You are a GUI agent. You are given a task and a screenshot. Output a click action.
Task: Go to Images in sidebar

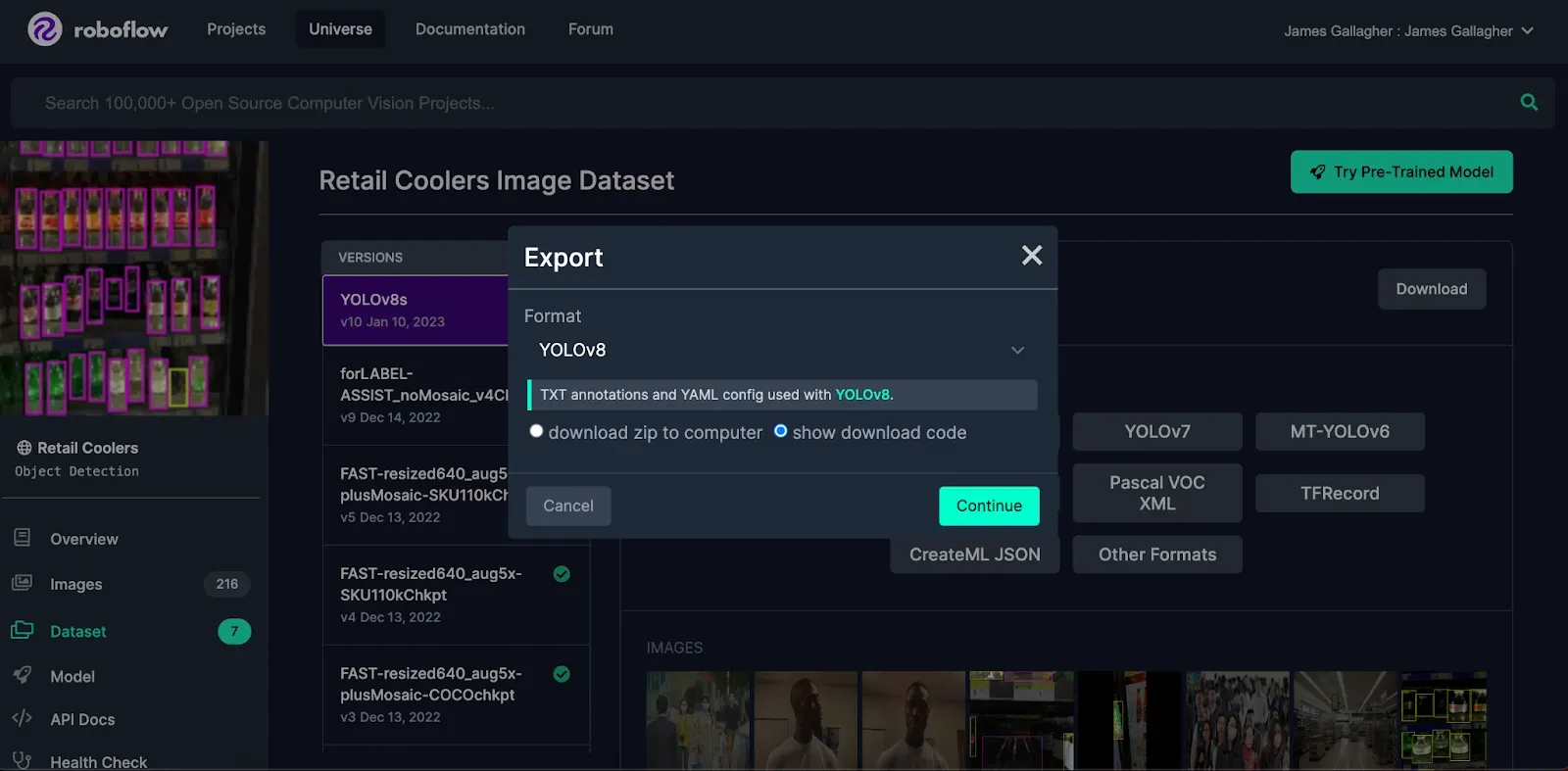point(76,584)
